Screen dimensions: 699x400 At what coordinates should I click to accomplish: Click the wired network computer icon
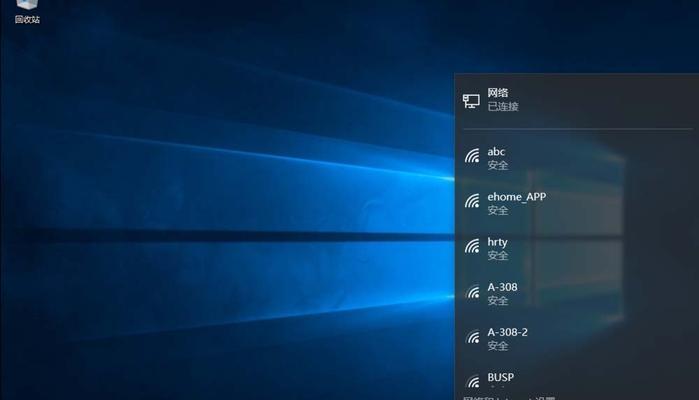[471, 101]
